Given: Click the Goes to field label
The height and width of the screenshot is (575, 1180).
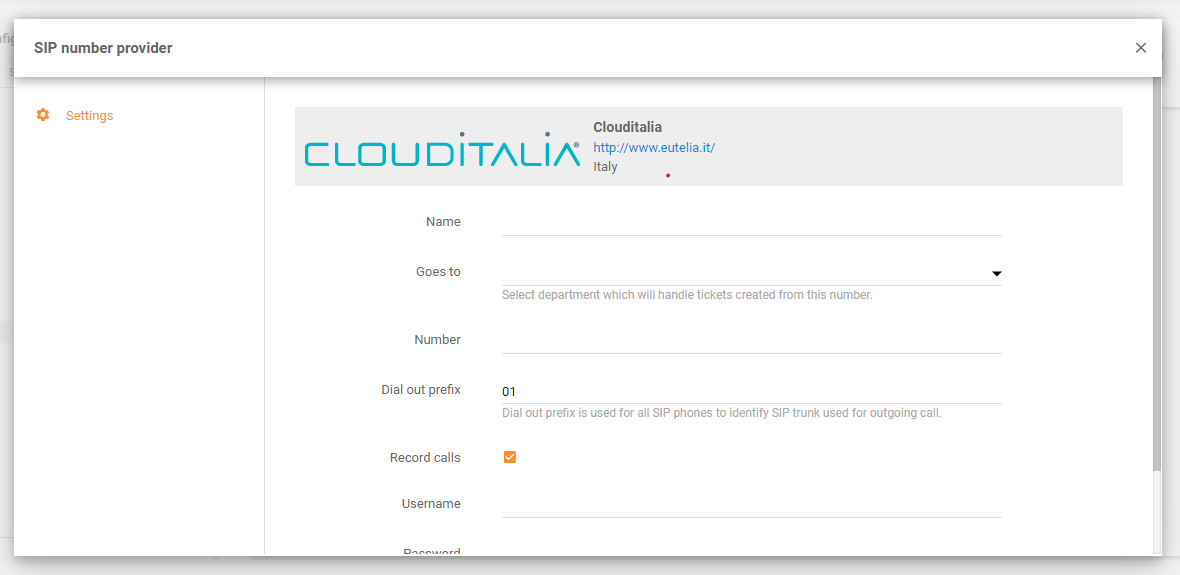Looking at the screenshot, I should [x=438, y=272].
